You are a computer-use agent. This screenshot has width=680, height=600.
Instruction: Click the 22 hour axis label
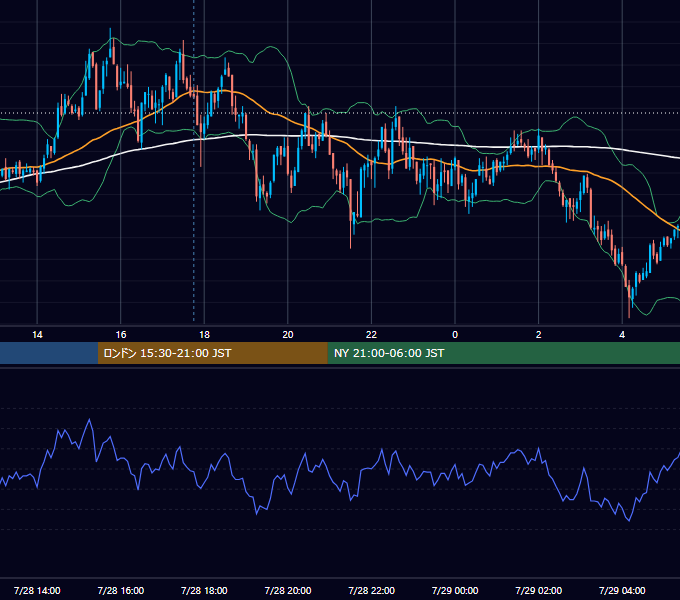[x=371, y=335]
